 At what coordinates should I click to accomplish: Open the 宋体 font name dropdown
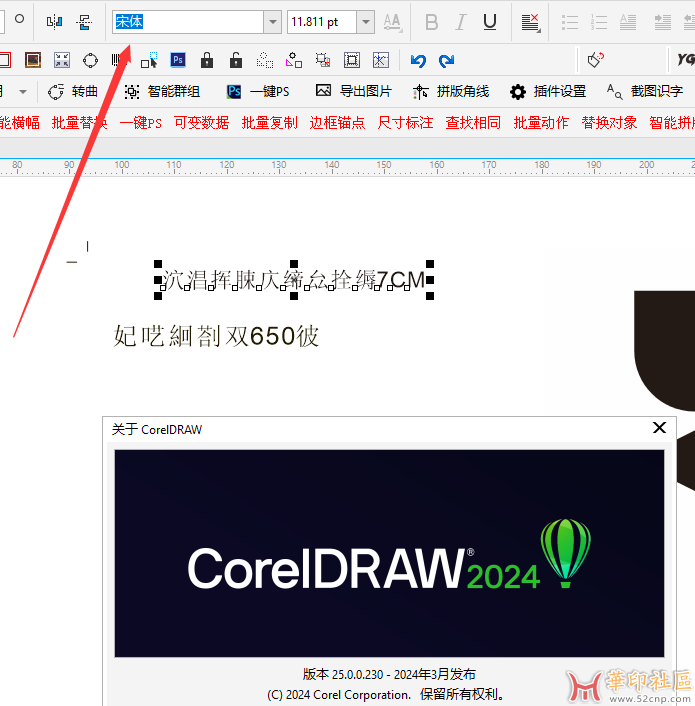pyautogui.click(x=272, y=22)
